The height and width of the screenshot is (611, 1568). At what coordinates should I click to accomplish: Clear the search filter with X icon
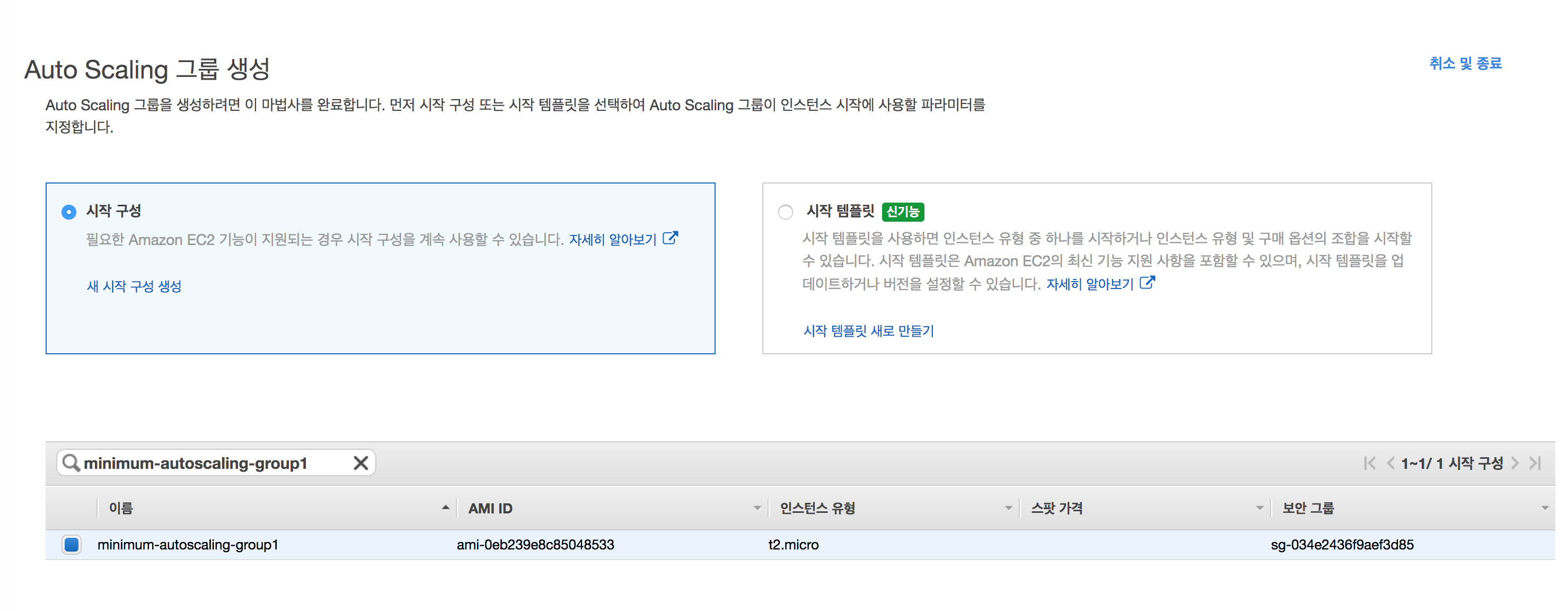(360, 463)
